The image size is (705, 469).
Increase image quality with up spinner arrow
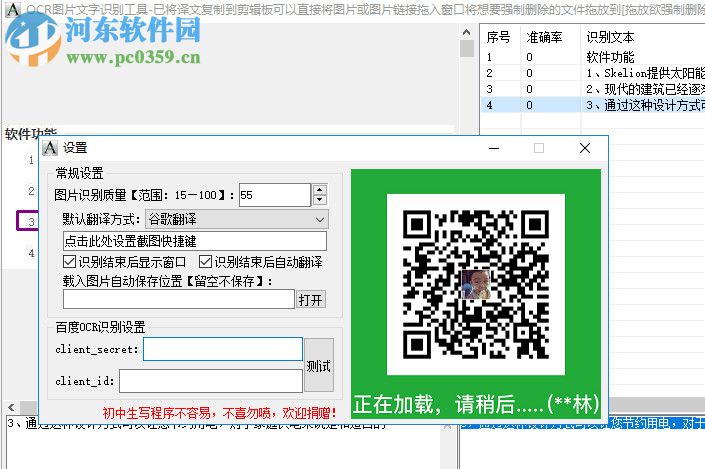point(320,190)
